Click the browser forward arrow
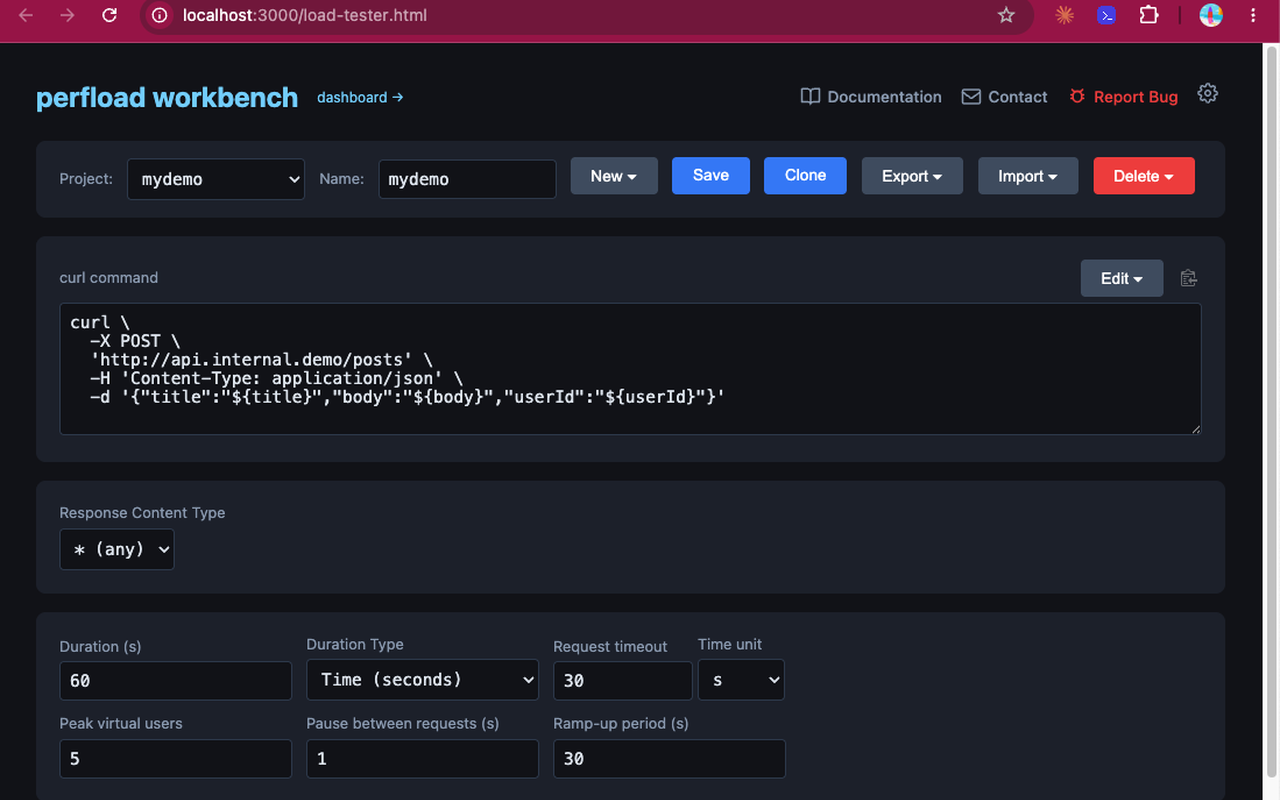The height and width of the screenshot is (800, 1280). 68,15
